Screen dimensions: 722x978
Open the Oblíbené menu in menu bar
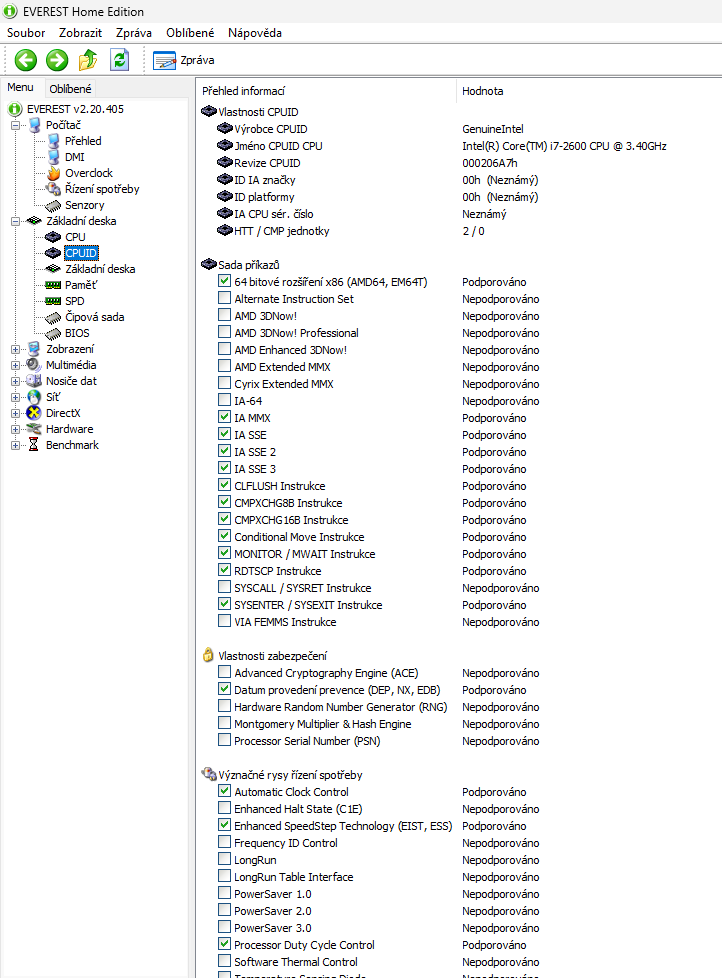[190, 33]
